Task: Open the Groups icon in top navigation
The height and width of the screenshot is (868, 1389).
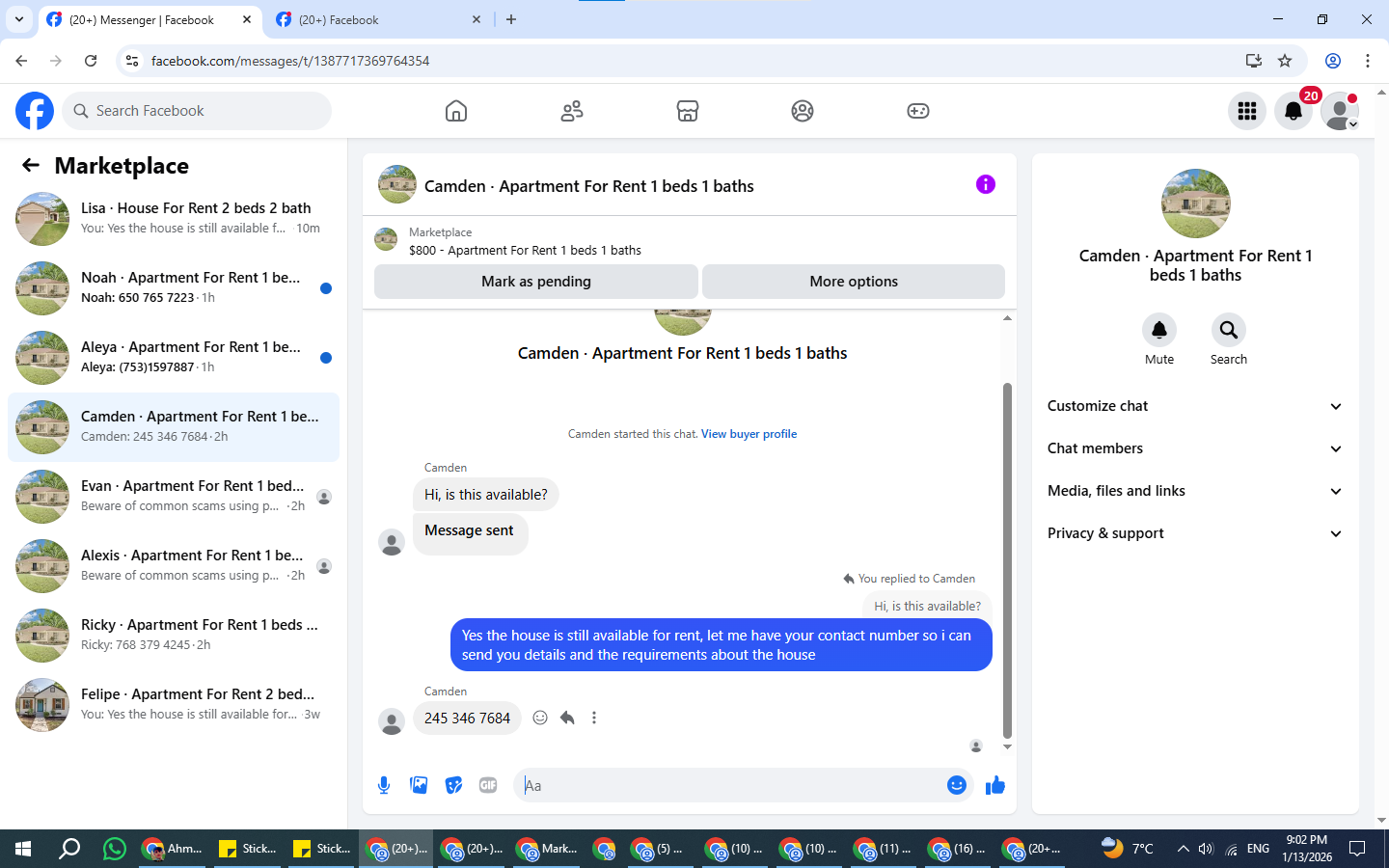Action: point(803,111)
